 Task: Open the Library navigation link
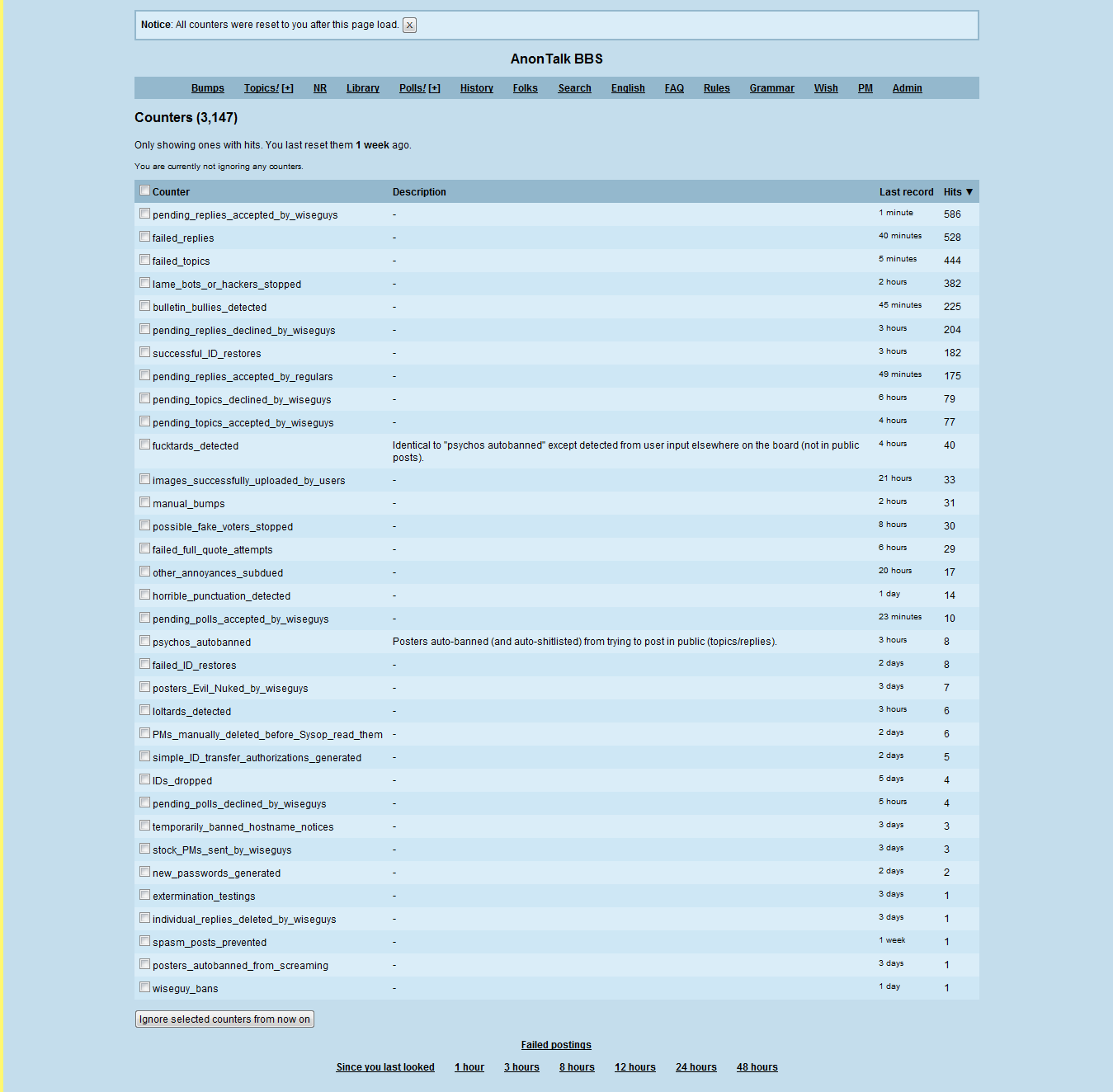tap(363, 88)
